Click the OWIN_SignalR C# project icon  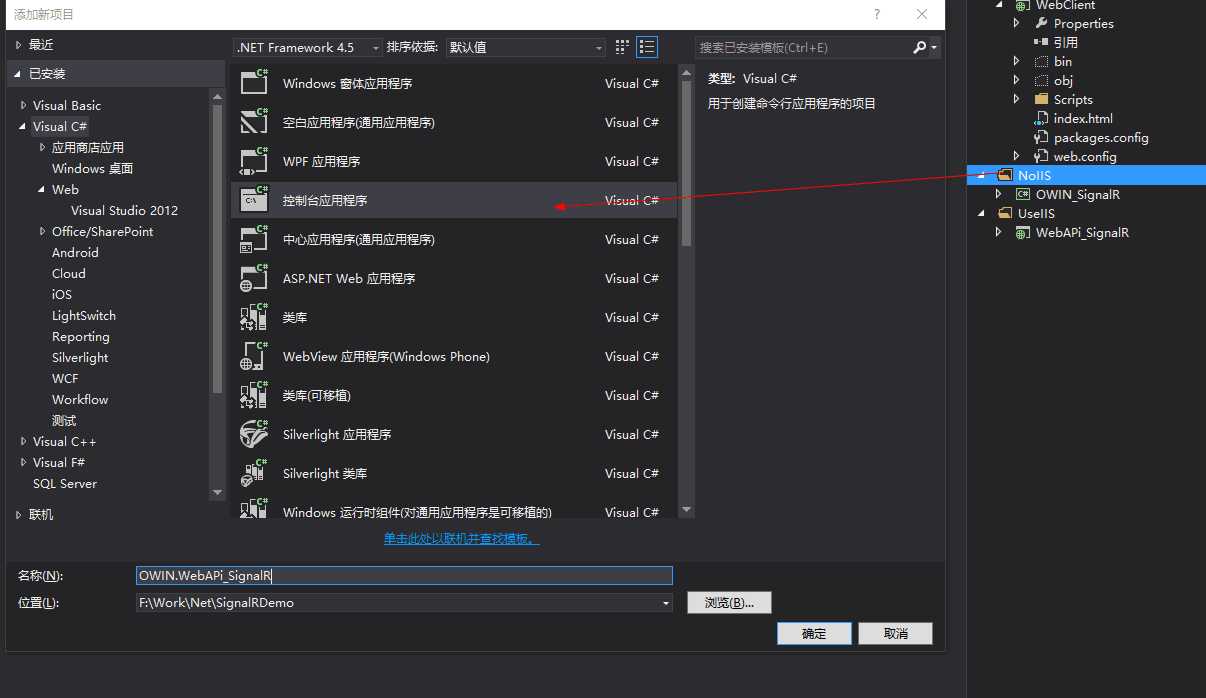1023,194
